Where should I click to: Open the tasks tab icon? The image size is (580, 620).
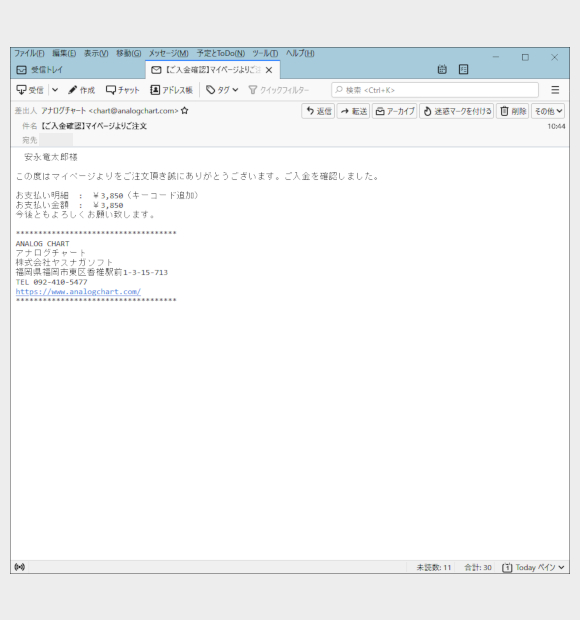[x=463, y=70]
